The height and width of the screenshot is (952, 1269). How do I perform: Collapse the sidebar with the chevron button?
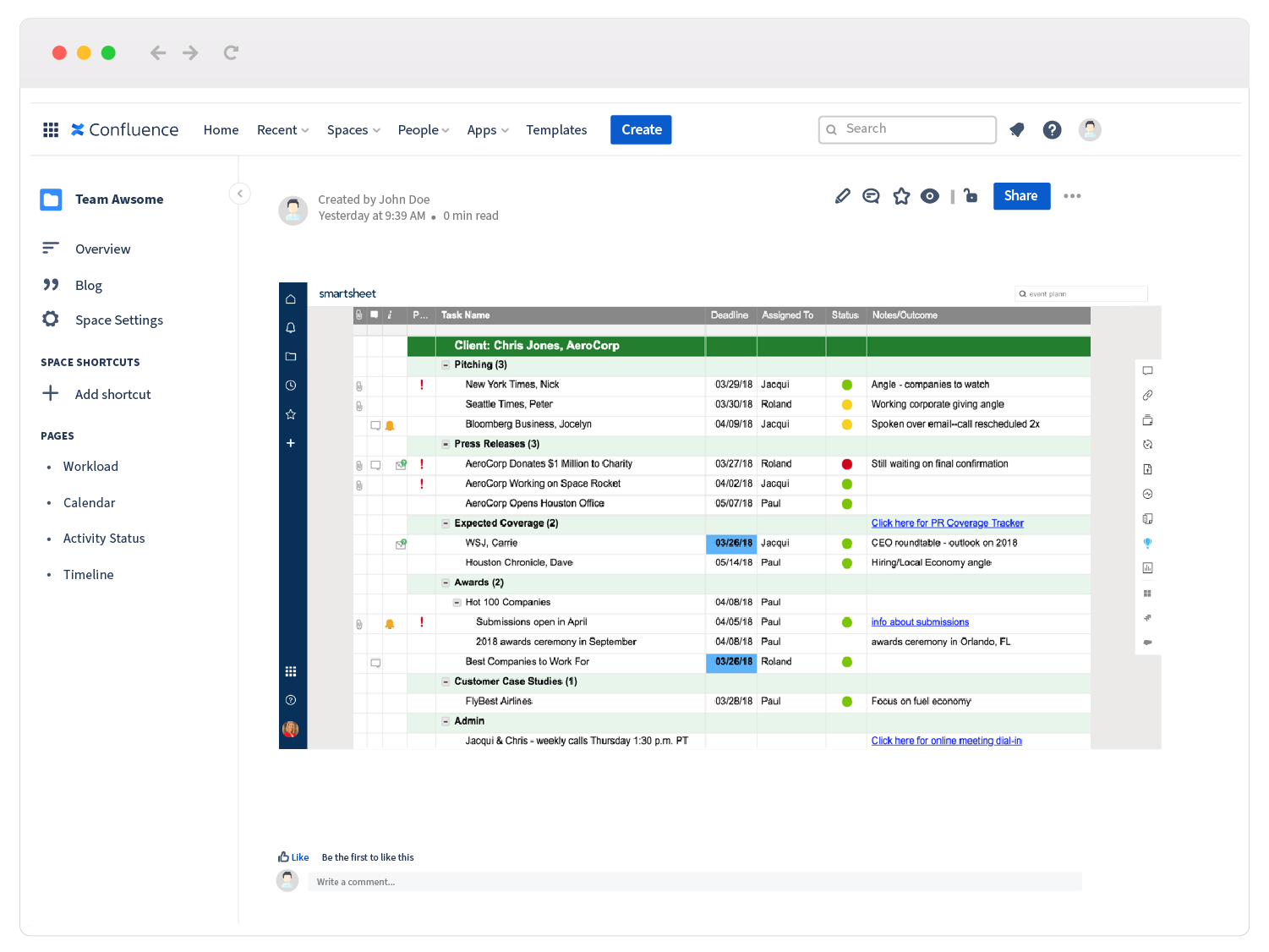click(240, 194)
